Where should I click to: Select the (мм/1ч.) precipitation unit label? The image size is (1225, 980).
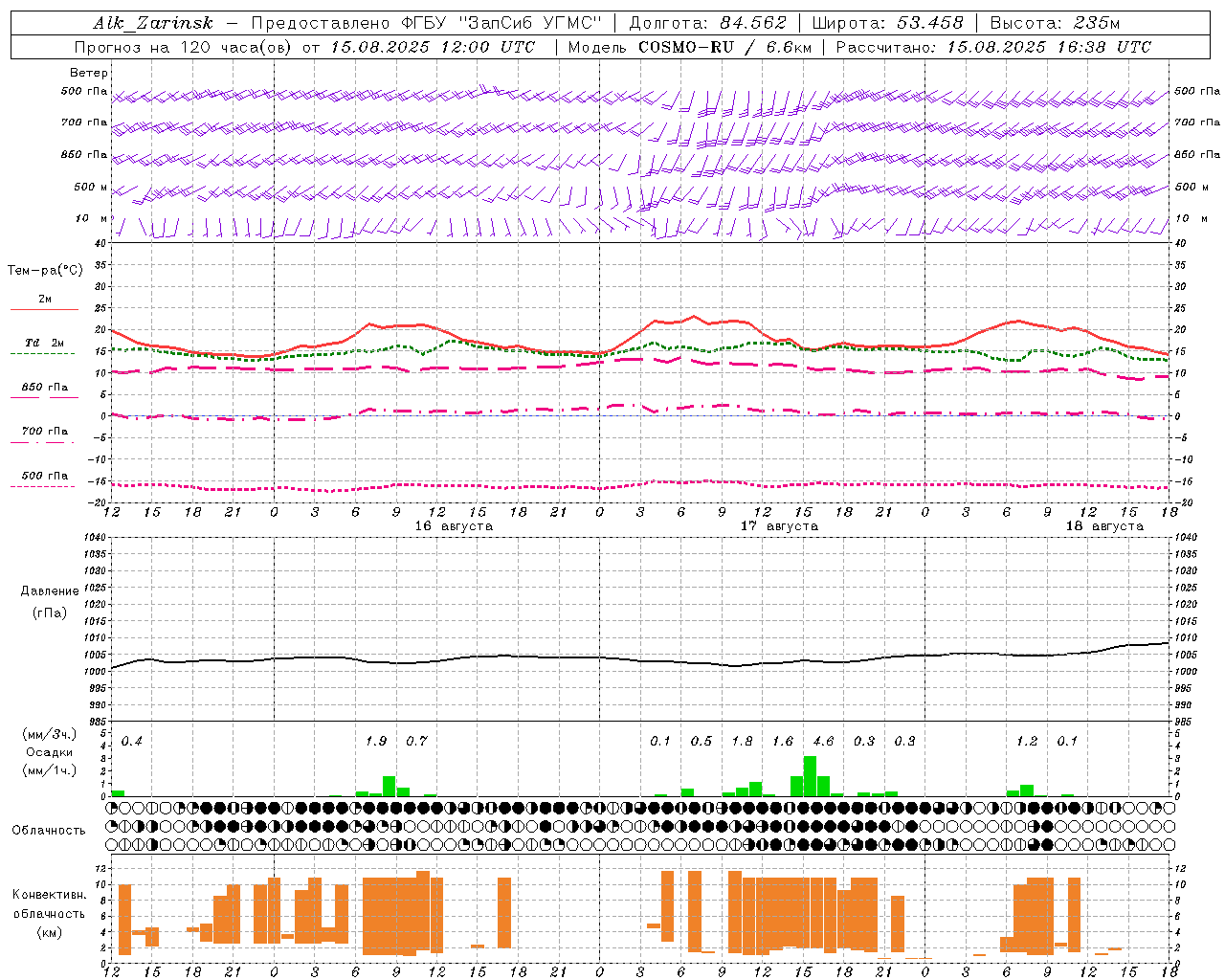50,770
